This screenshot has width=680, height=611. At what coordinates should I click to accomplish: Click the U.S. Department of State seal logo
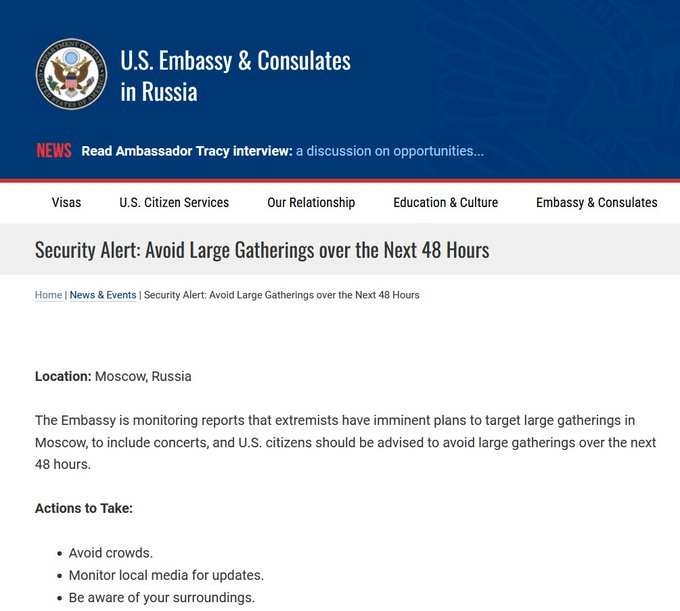(x=71, y=75)
